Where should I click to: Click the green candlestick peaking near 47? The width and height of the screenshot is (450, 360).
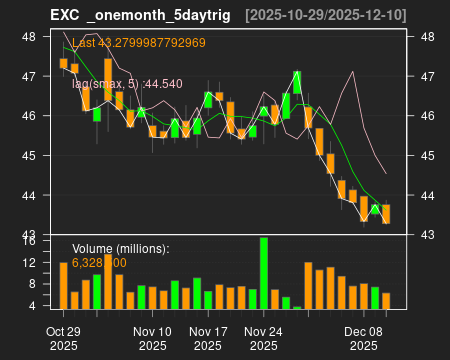click(297, 82)
